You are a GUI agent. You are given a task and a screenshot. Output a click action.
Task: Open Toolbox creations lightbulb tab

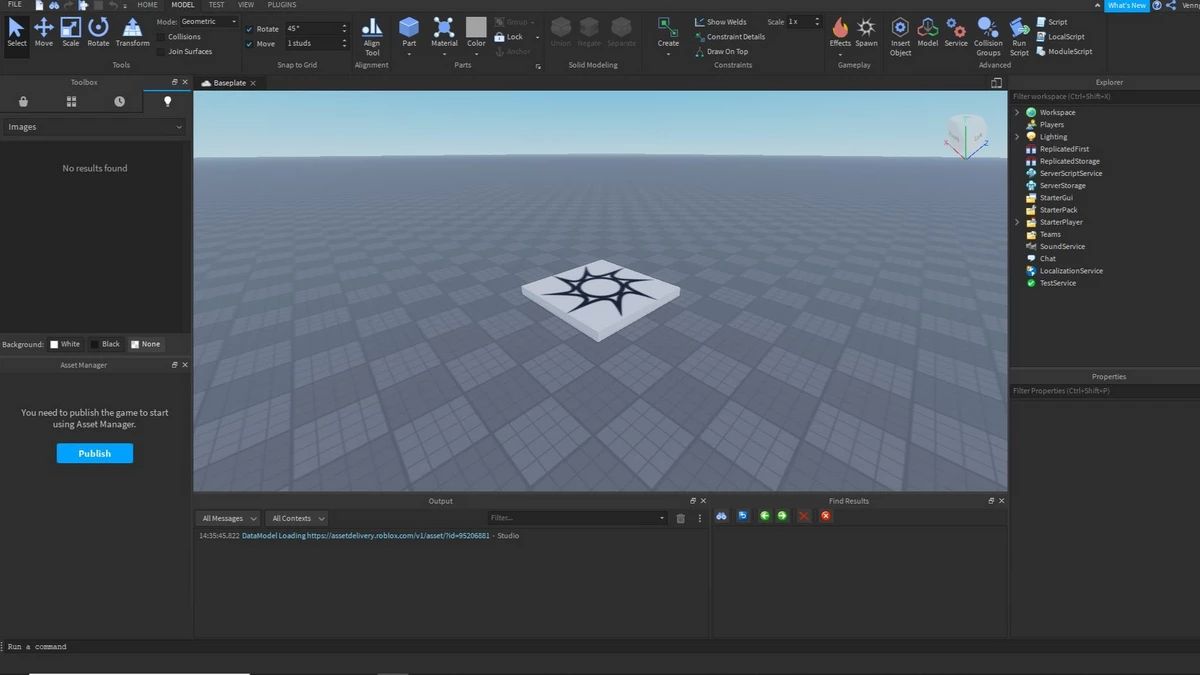[167, 101]
